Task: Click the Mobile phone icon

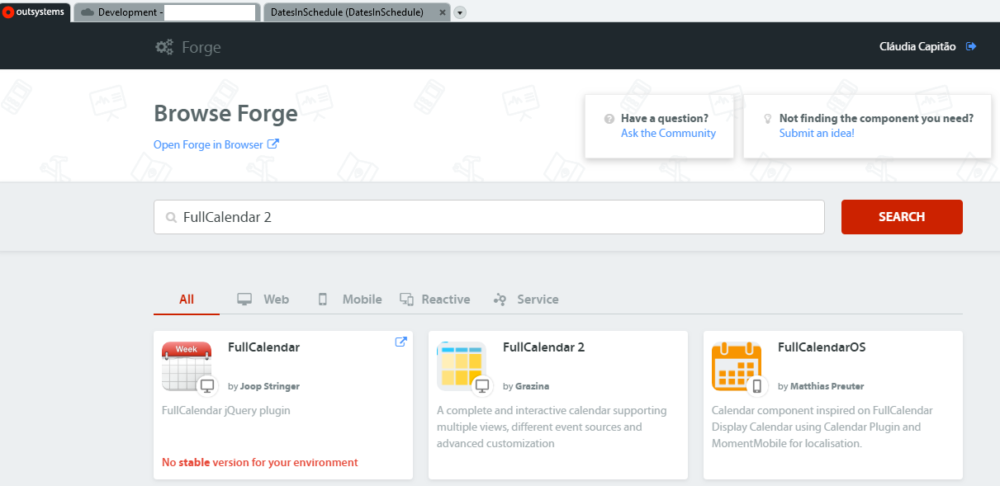Action: (323, 299)
